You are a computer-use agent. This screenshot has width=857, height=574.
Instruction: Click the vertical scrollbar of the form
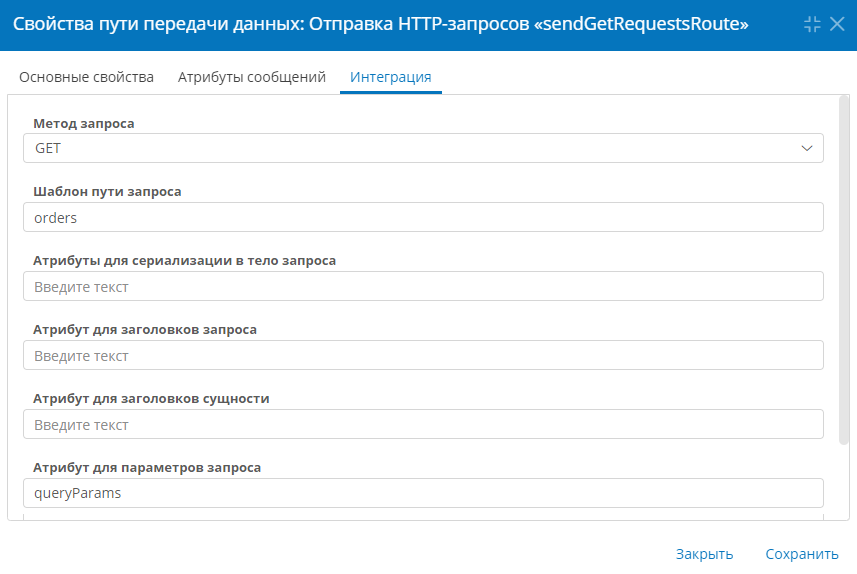pos(844,270)
